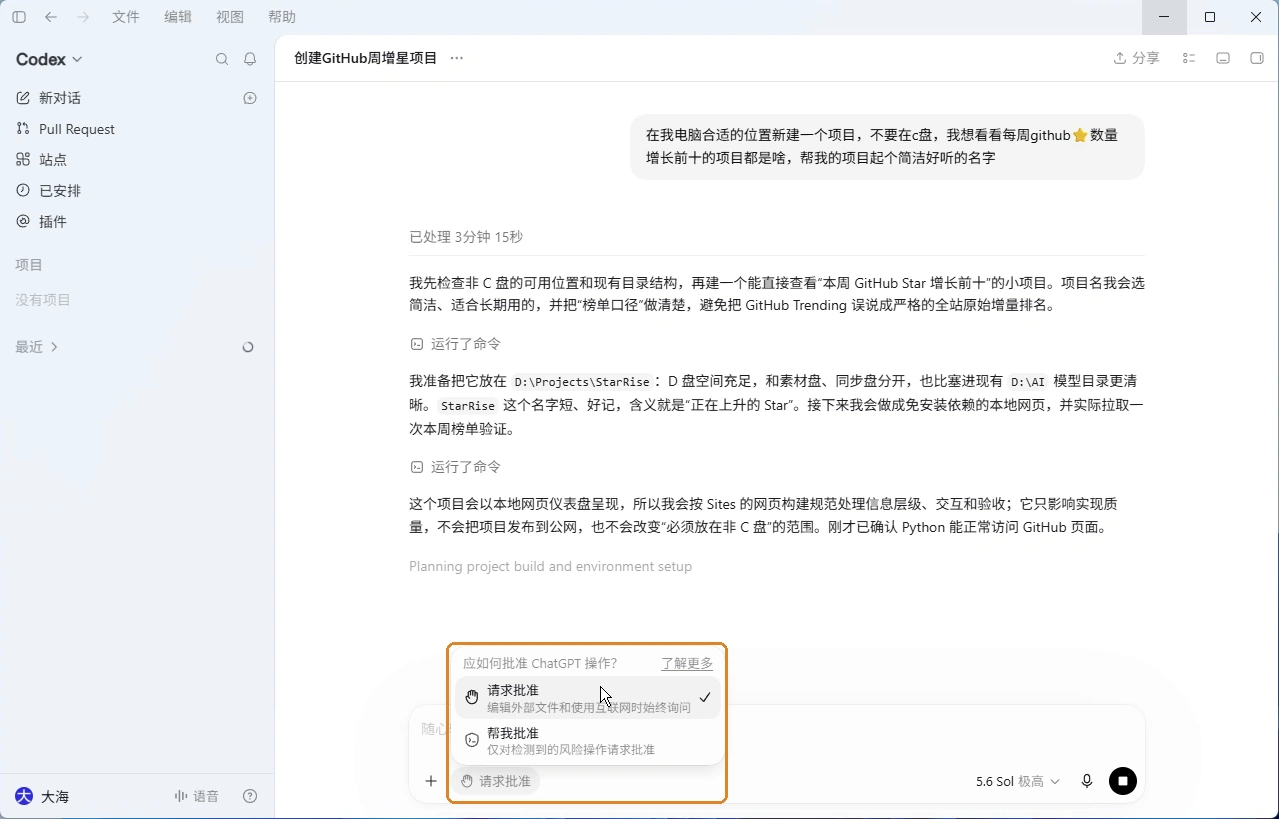Viewport: 1279px width, 819px height.
Task: Click the 项目 section header
Action: pyautogui.click(x=29, y=265)
